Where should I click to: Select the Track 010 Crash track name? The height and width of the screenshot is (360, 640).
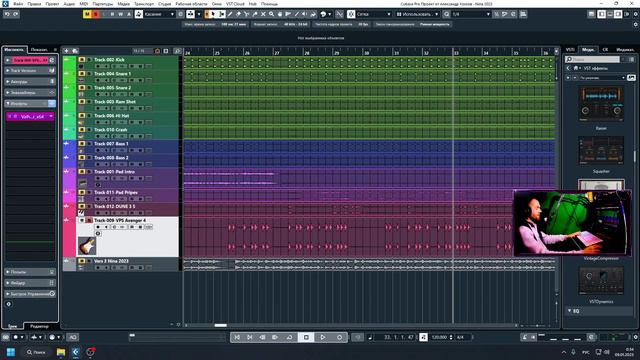tap(111, 130)
